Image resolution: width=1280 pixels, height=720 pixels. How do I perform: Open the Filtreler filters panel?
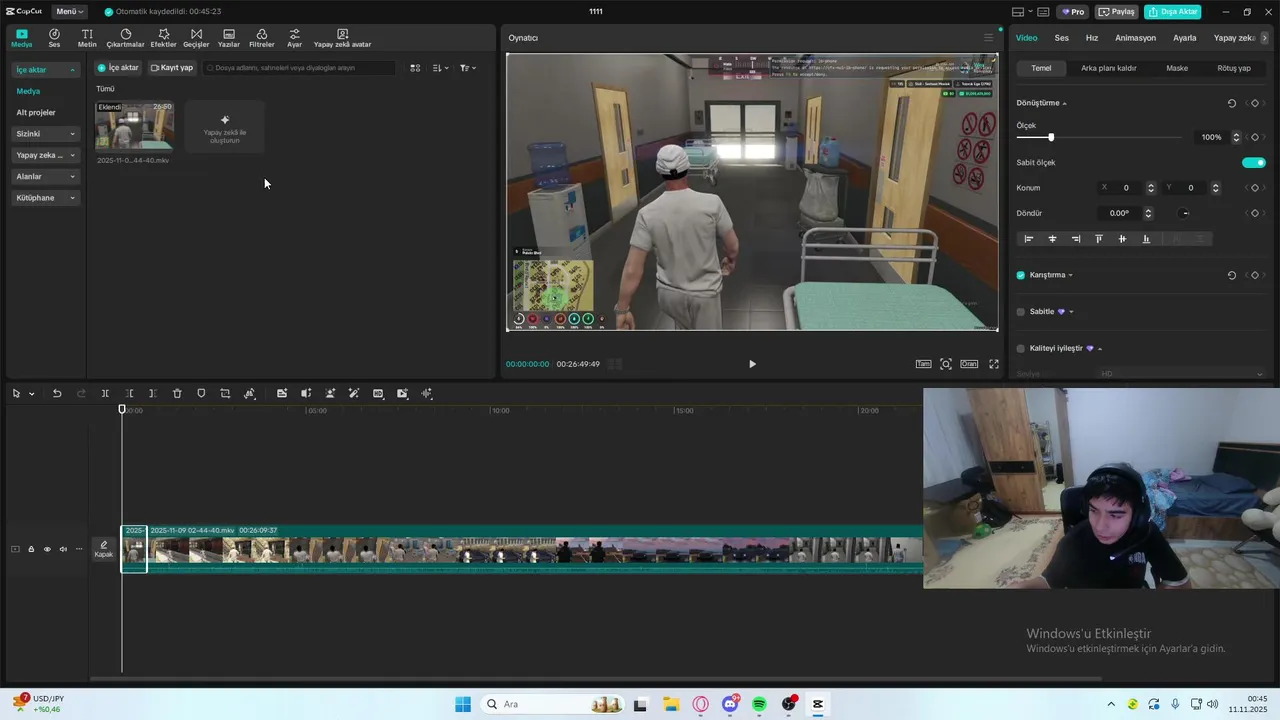pyautogui.click(x=261, y=38)
